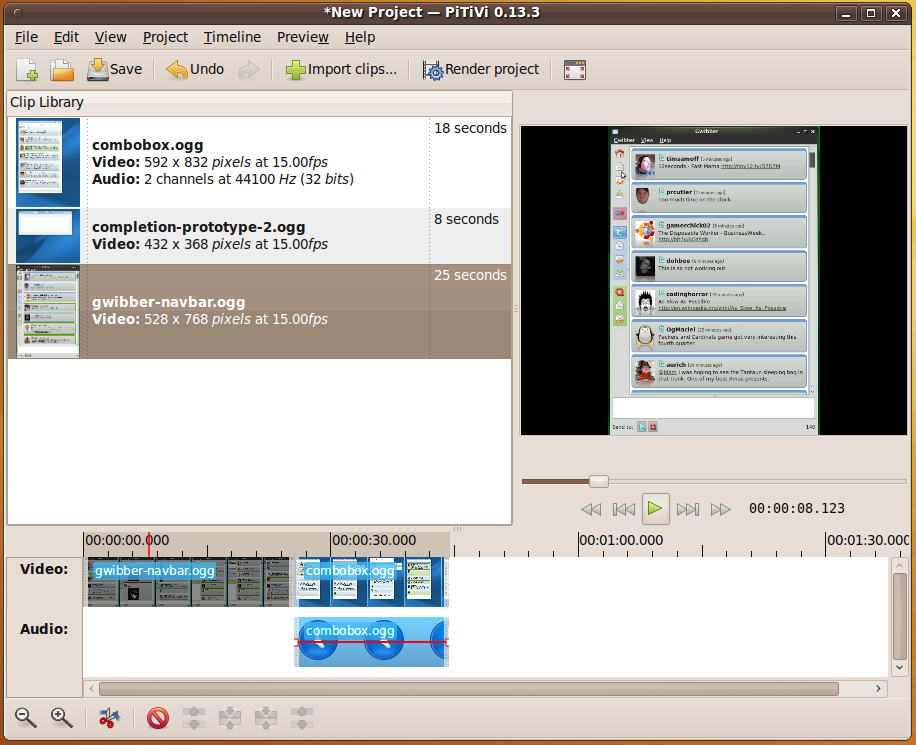Rewind the preview playback
The width and height of the screenshot is (916, 745).
tap(591, 510)
